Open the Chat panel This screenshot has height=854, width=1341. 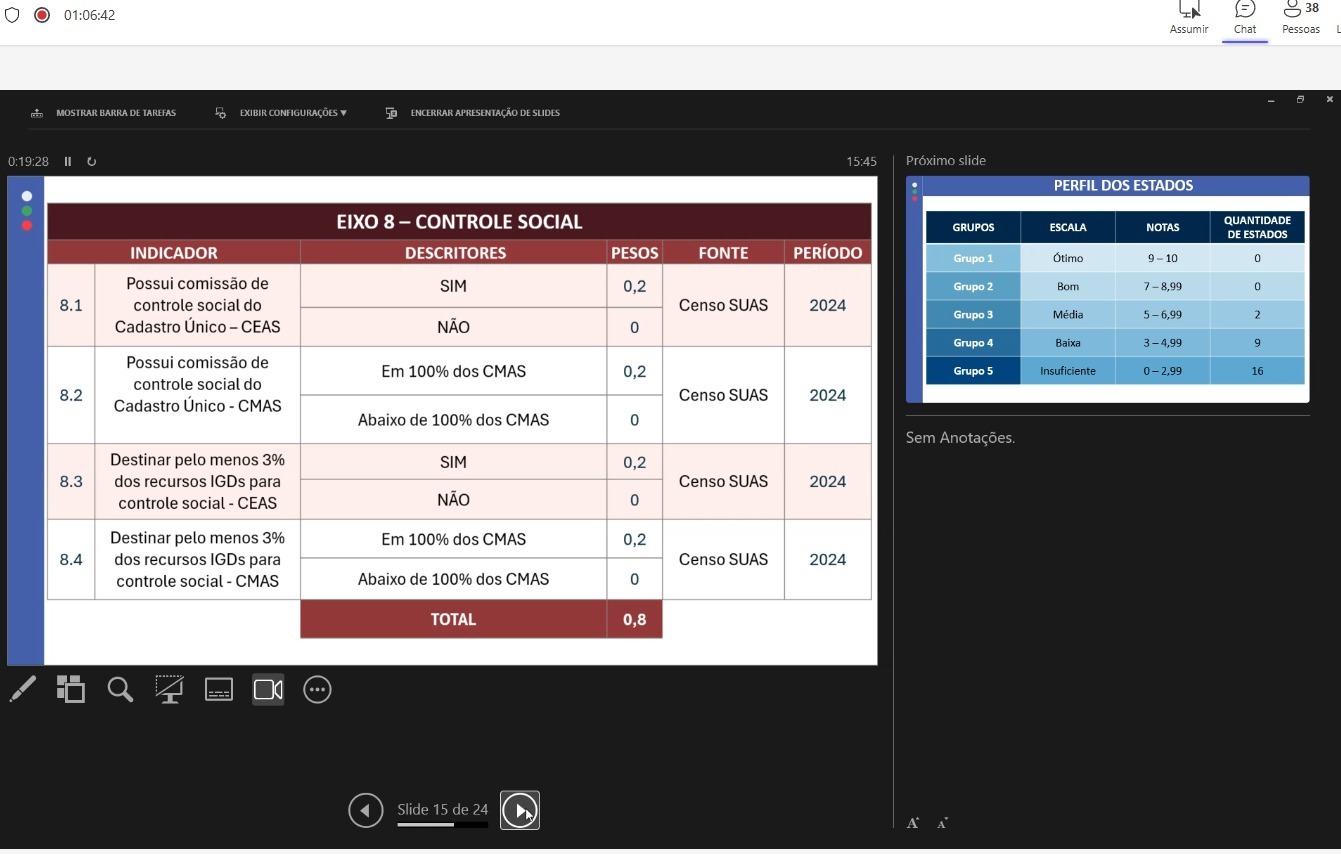(1245, 18)
